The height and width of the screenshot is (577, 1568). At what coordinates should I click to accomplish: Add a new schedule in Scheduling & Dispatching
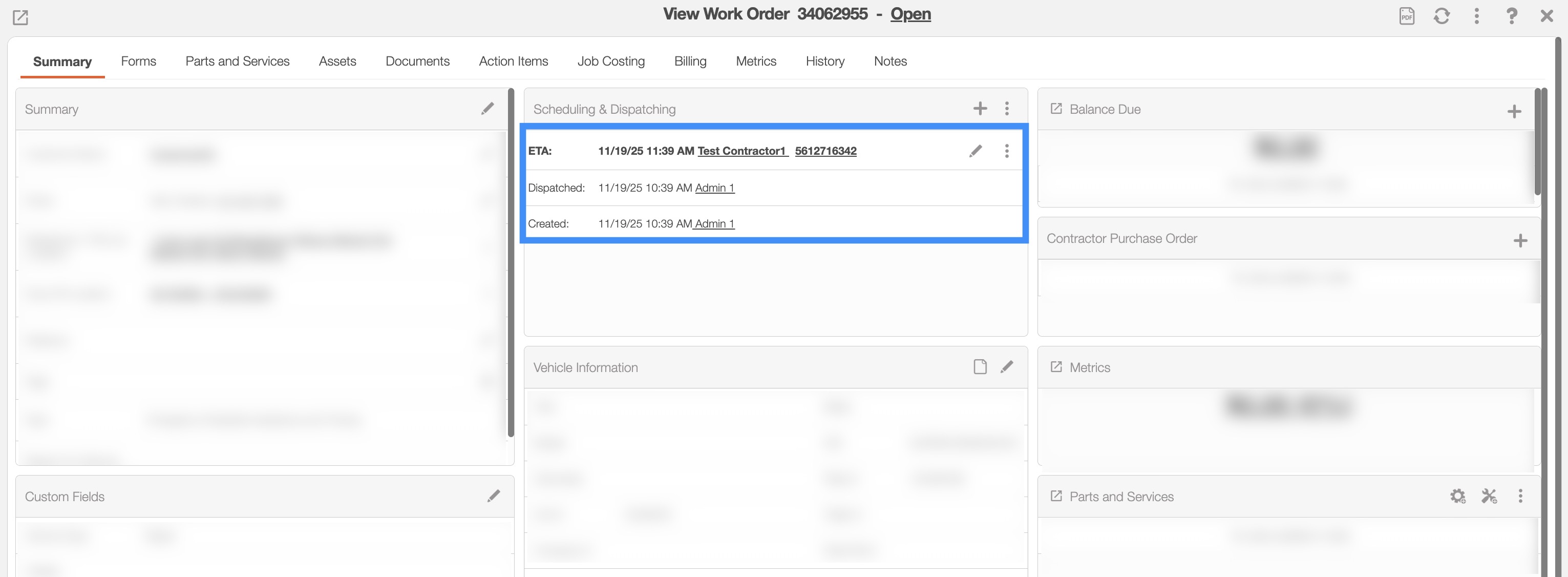click(x=980, y=109)
